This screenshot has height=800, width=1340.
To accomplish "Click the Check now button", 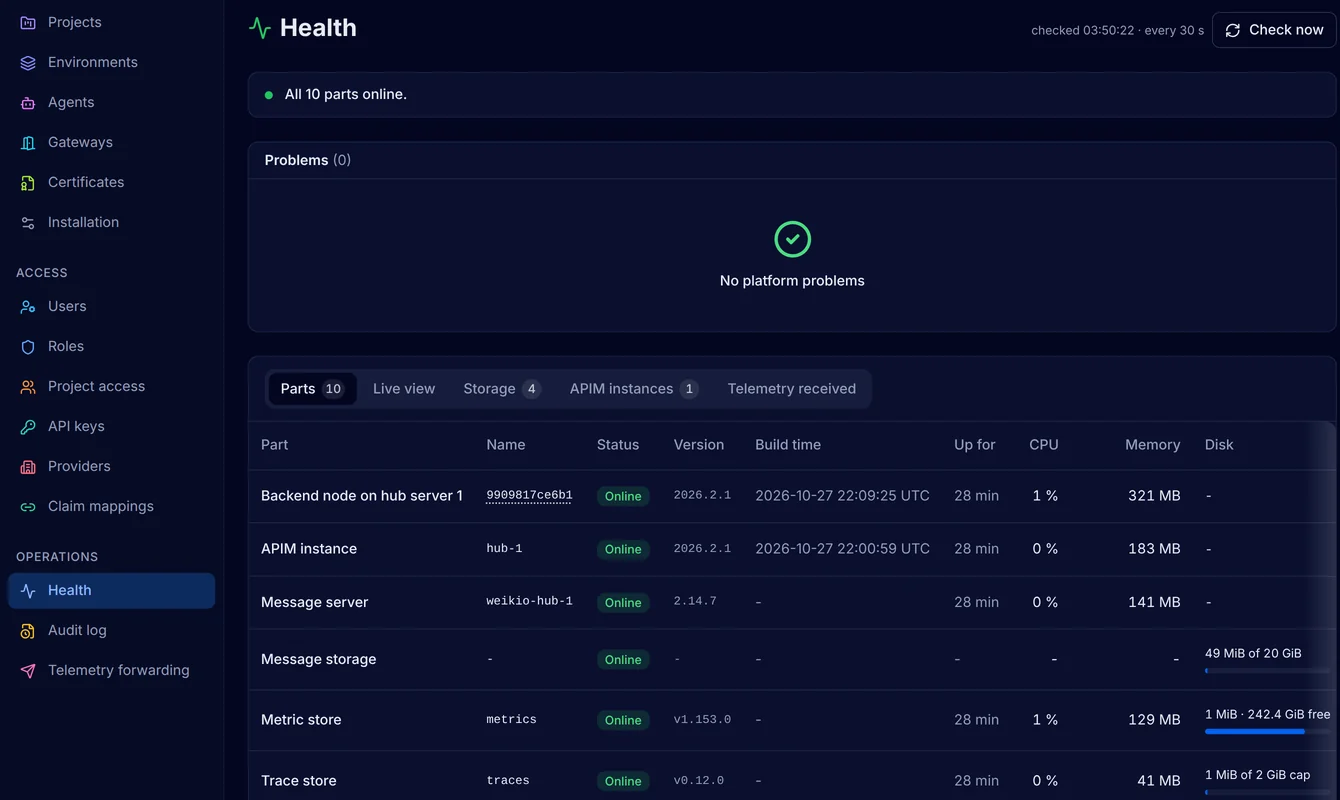I will point(1274,30).
